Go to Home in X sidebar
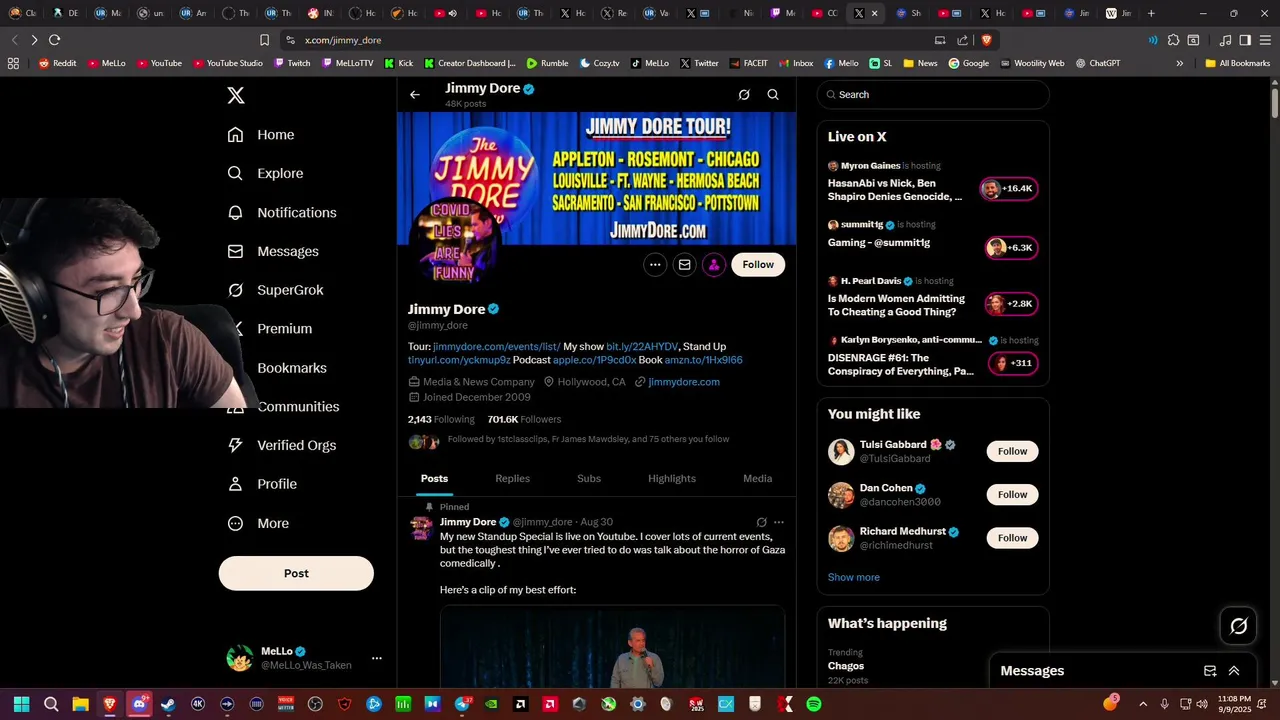 pyautogui.click(x=261, y=135)
